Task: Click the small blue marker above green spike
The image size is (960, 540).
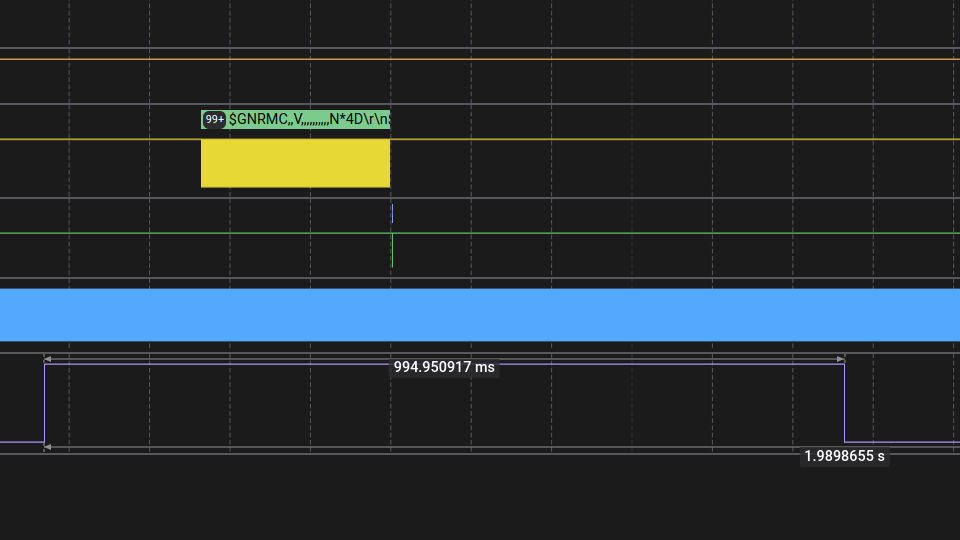Action: coord(392,214)
